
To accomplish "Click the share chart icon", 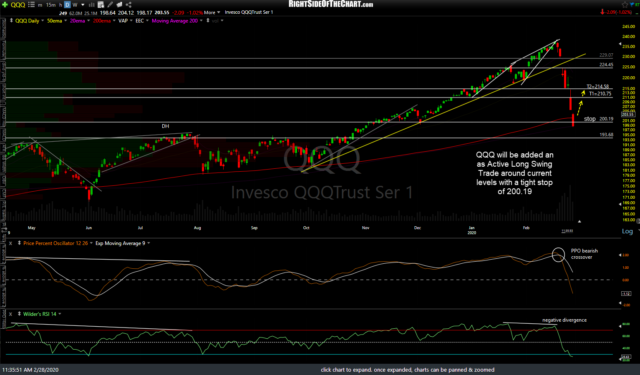I will pos(129,5).
